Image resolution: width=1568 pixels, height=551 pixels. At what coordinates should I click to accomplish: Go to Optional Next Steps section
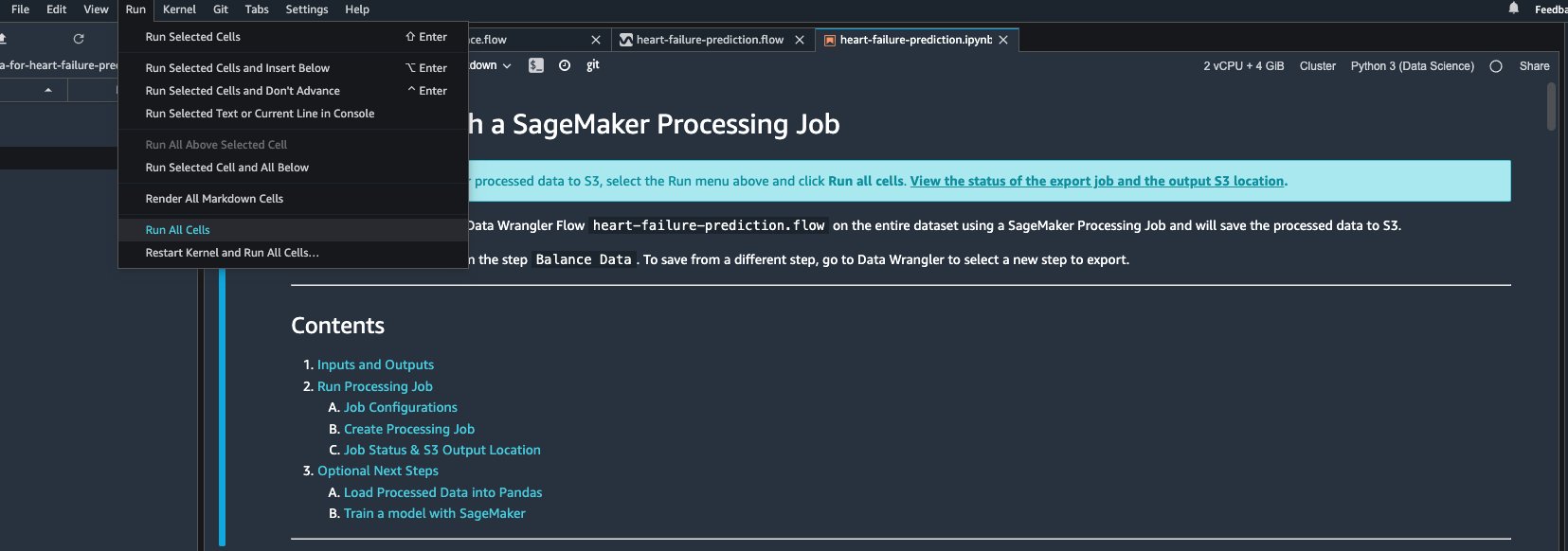pos(378,471)
